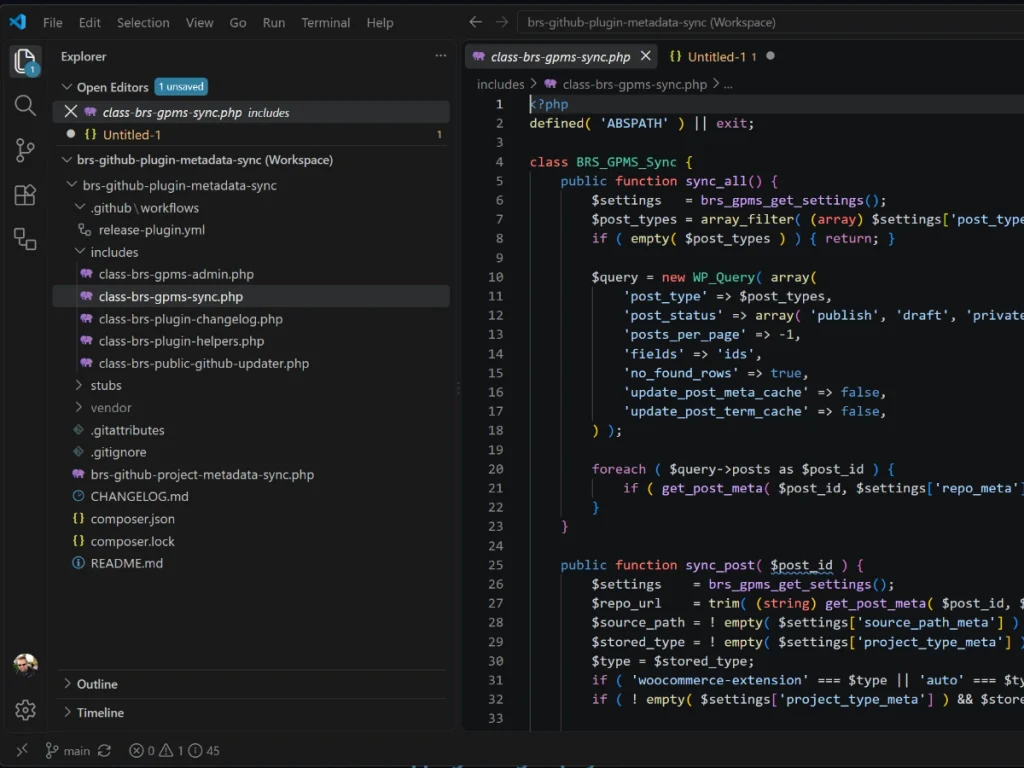Collapse the .github\workflows folder

coord(80,207)
